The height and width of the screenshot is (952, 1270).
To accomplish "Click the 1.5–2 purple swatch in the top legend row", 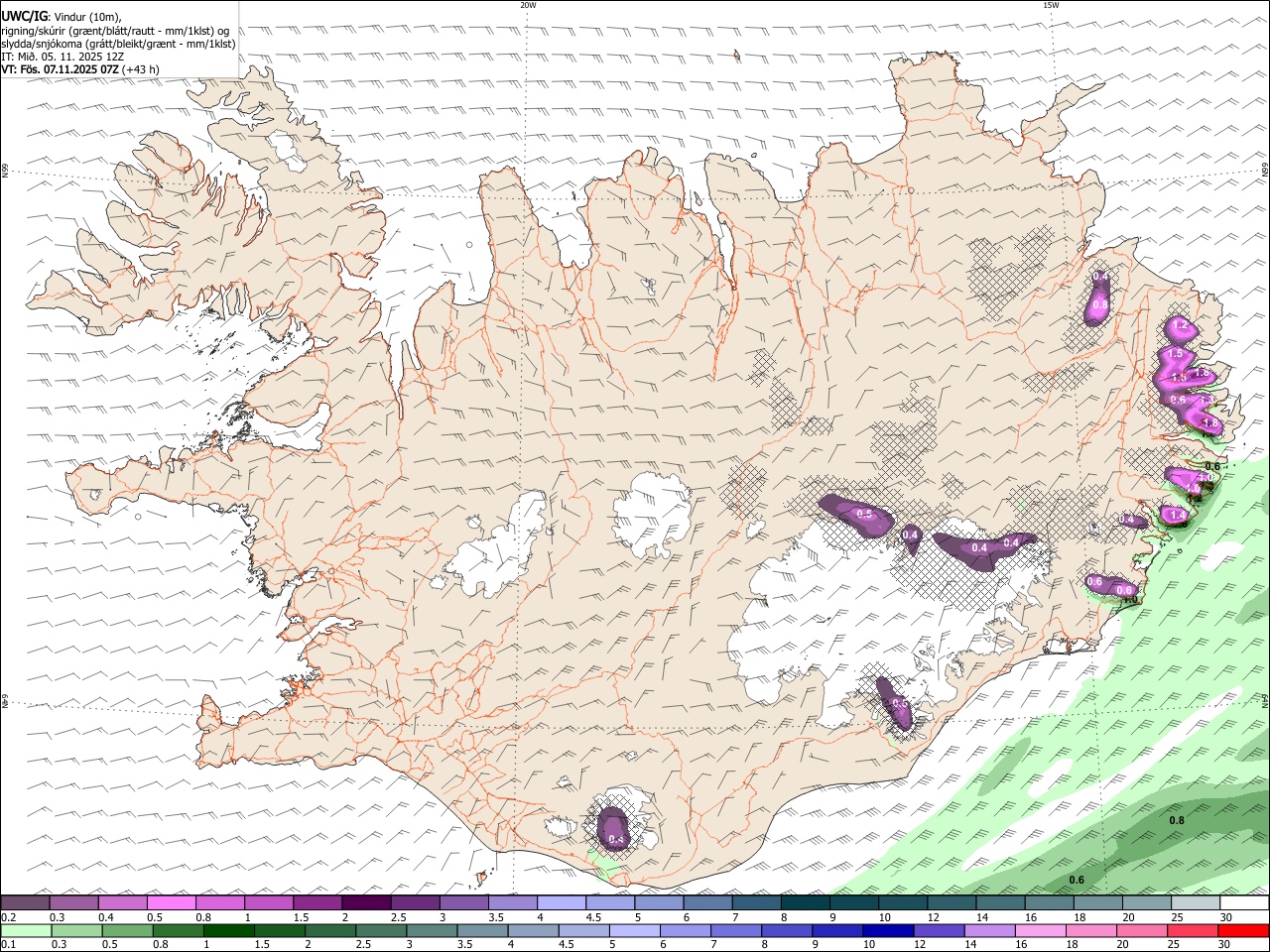I will pos(317,903).
